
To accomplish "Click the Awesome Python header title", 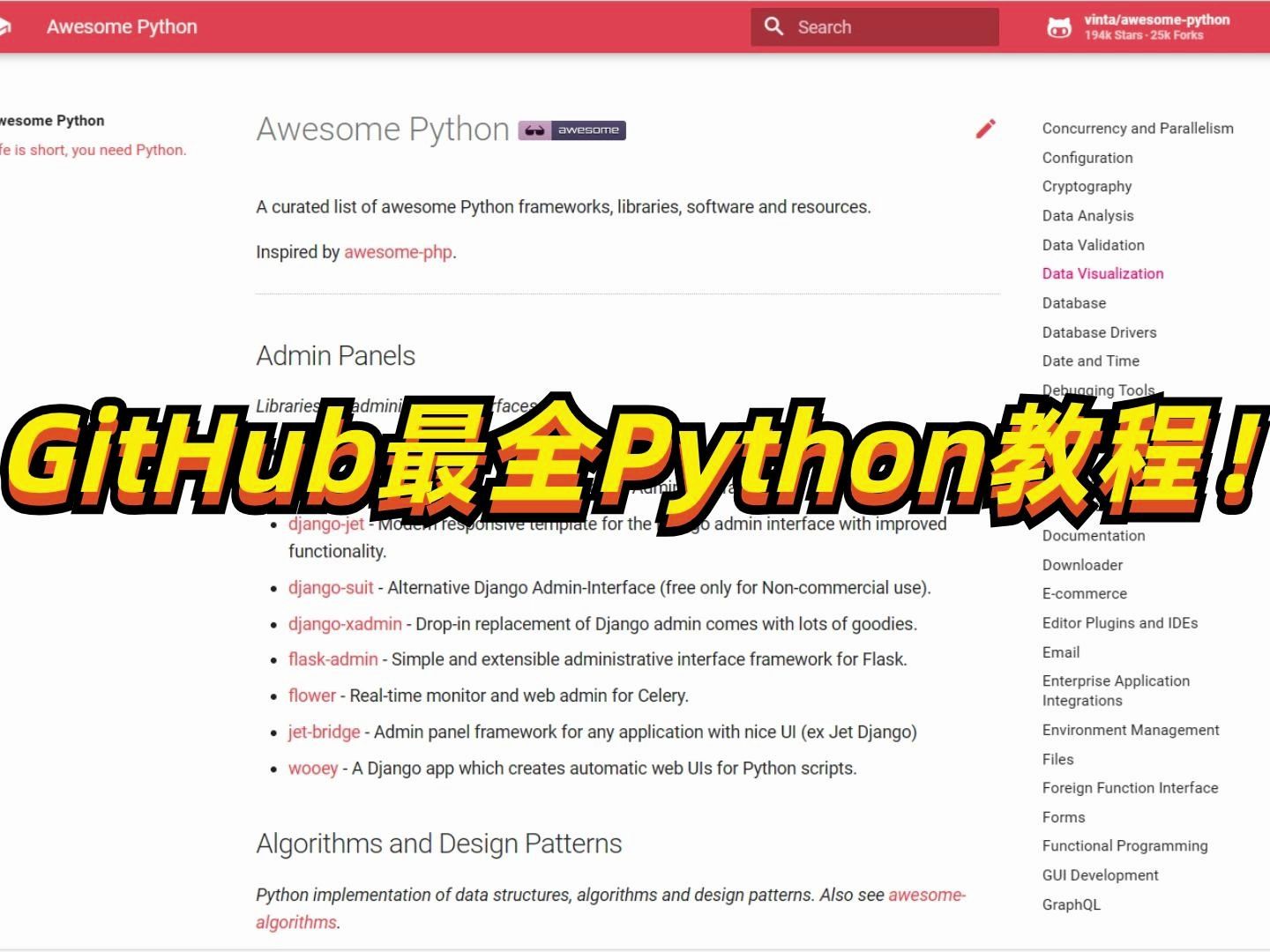I will click(122, 26).
